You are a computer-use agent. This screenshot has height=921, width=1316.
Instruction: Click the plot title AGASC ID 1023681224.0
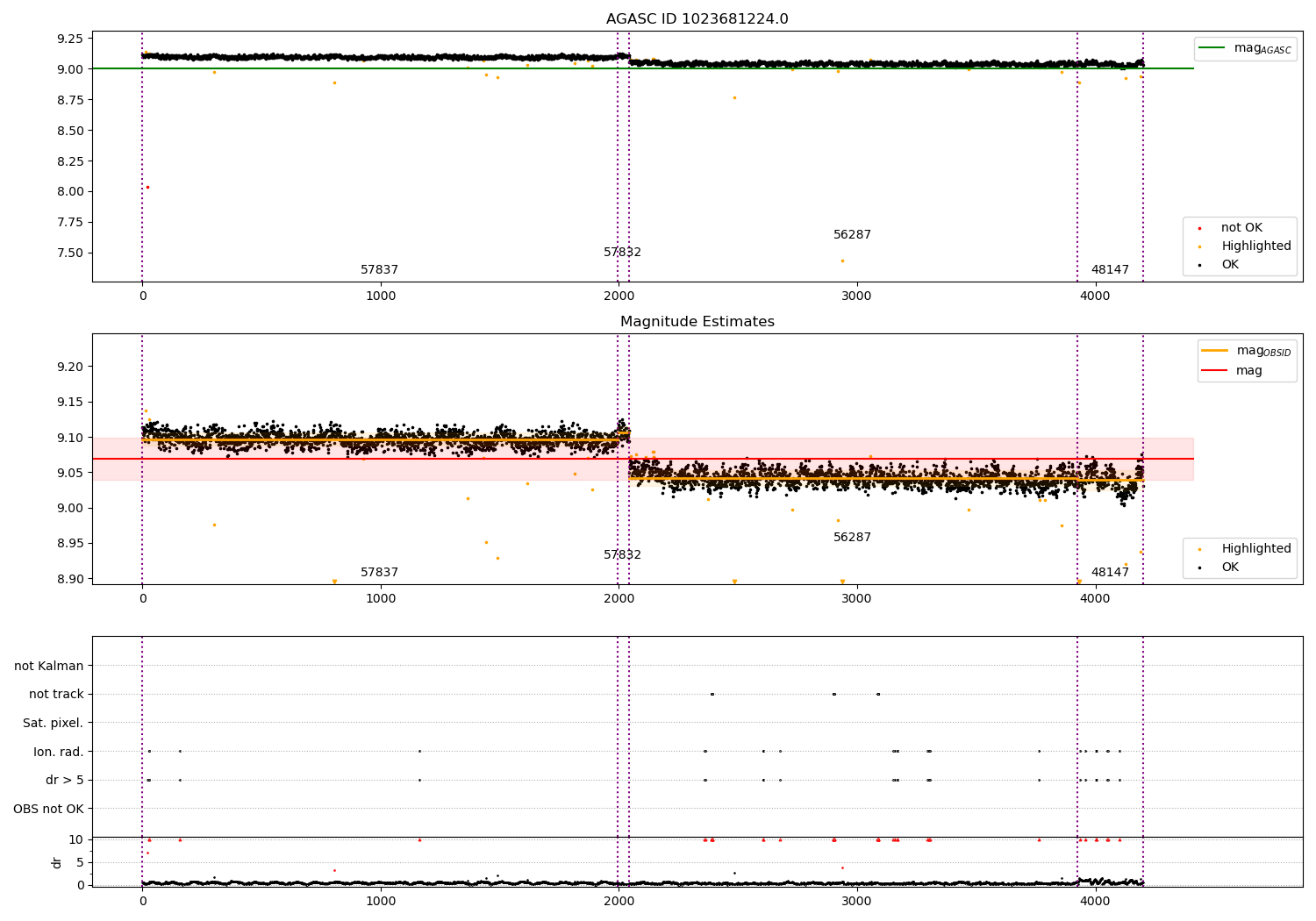[697, 19]
